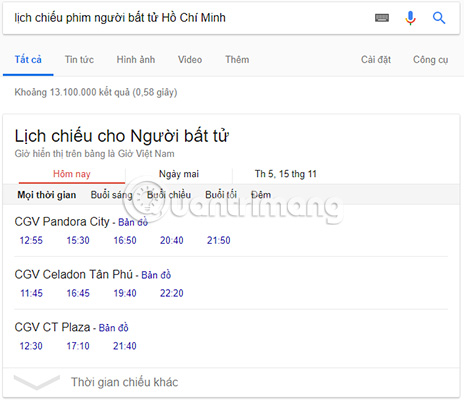Open the Video results tab

tap(190, 60)
